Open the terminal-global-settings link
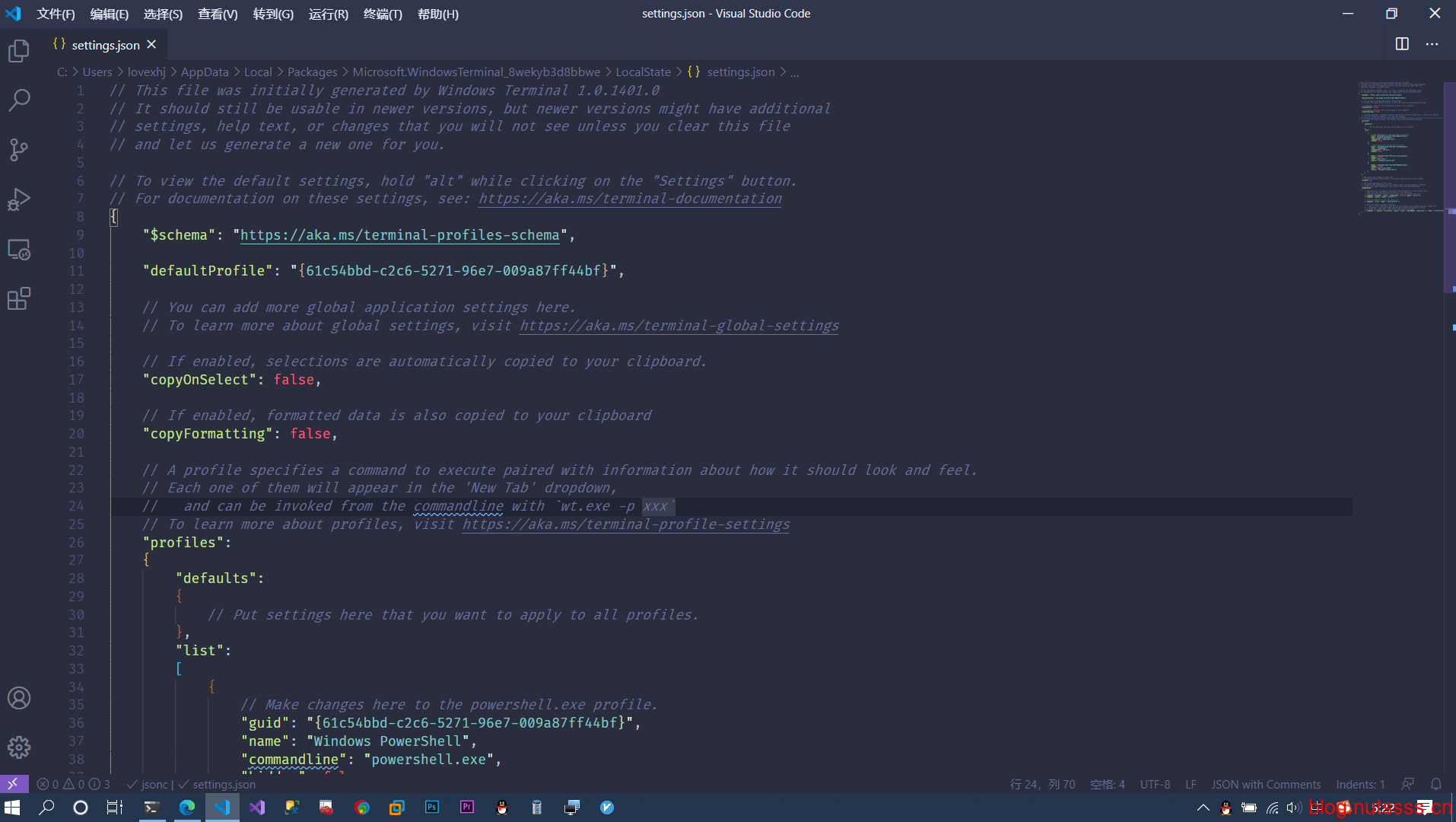The width and height of the screenshot is (1456, 822). (x=679, y=326)
